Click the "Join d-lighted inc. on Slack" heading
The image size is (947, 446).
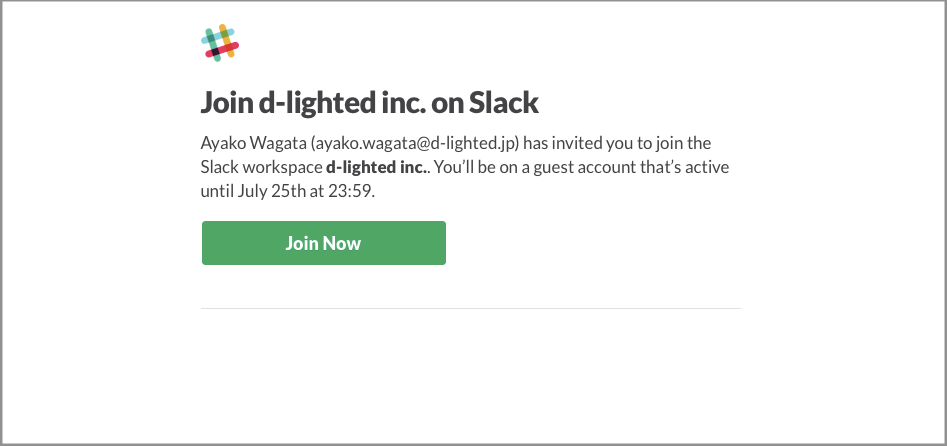coord(370,102)
